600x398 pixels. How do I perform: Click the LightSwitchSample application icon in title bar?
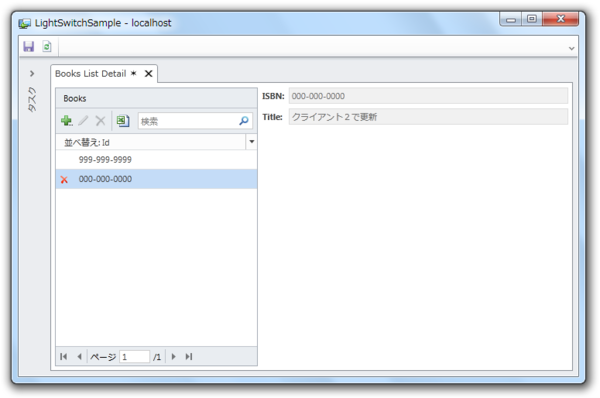[x=25, y=23]
